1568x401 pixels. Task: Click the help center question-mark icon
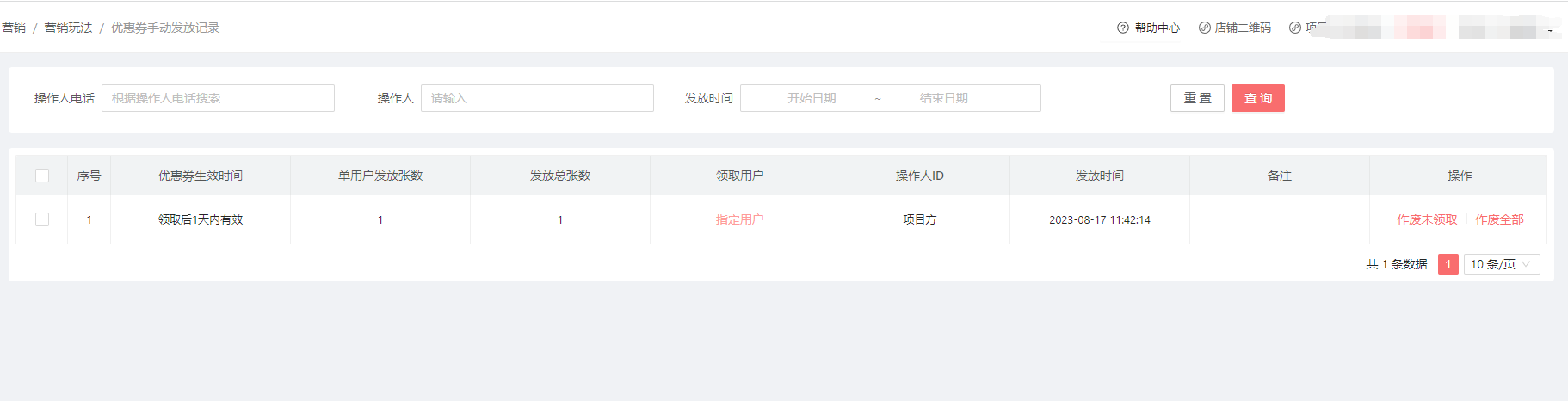point(1122,28)
